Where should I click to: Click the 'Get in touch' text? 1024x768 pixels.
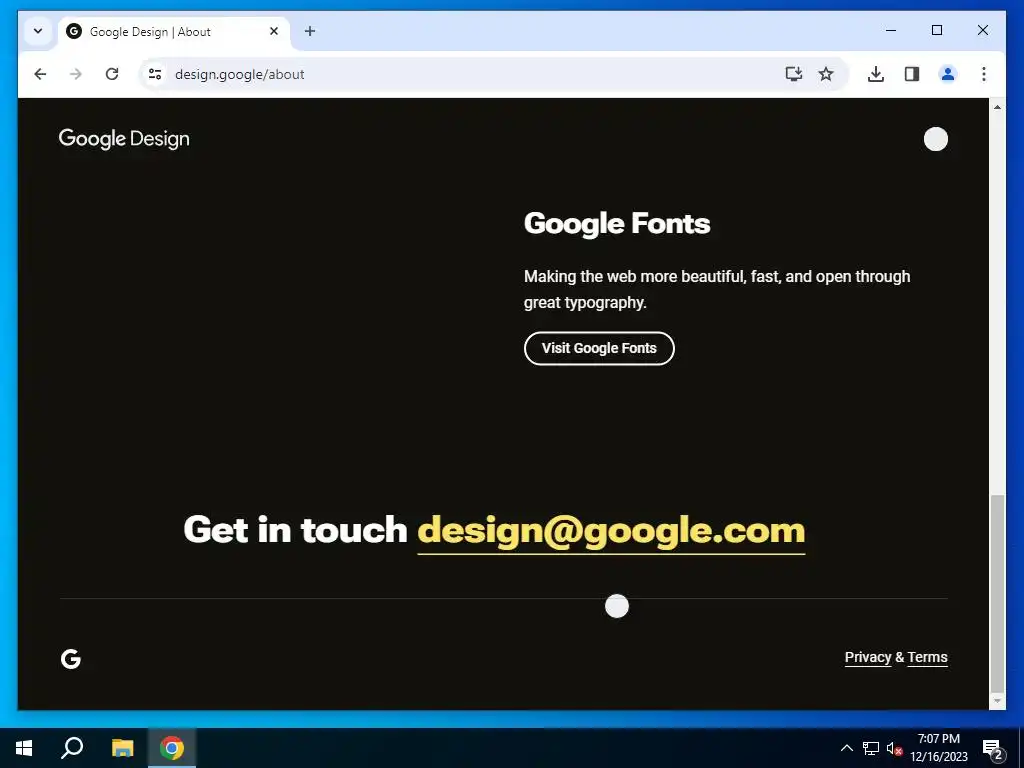pos(295,529)
